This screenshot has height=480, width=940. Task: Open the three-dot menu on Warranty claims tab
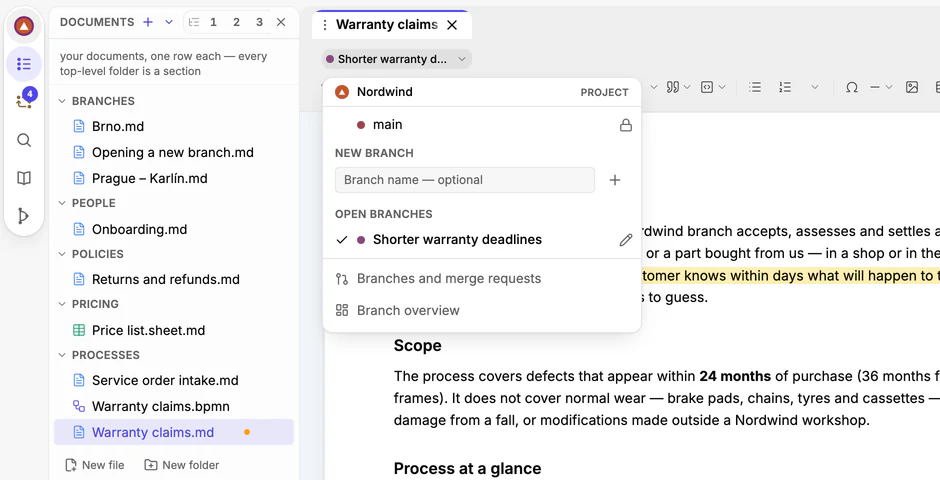325,25
